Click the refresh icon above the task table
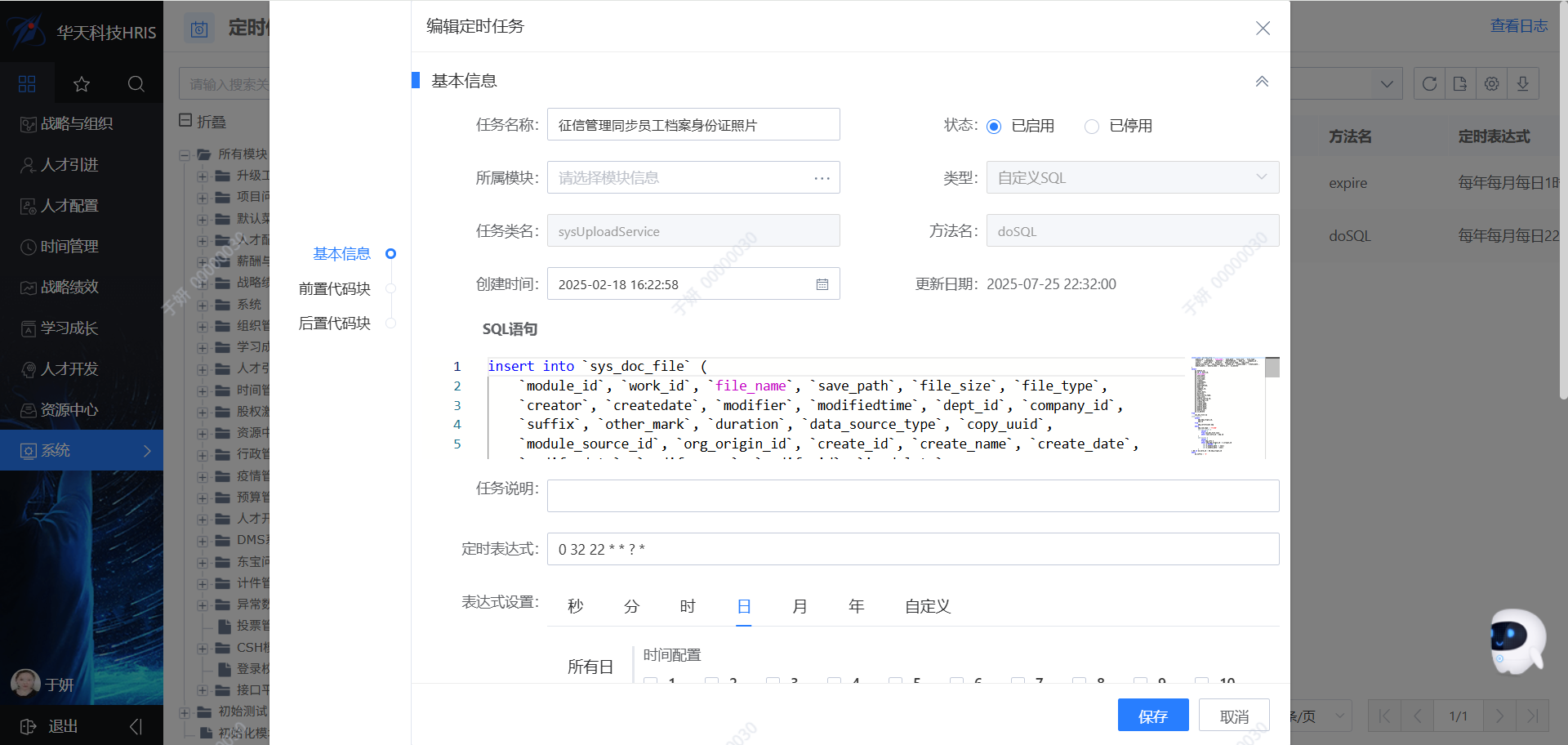The width and height of the screenshot is (1568, 745). pyautogui.click(x=1428, y=83)
